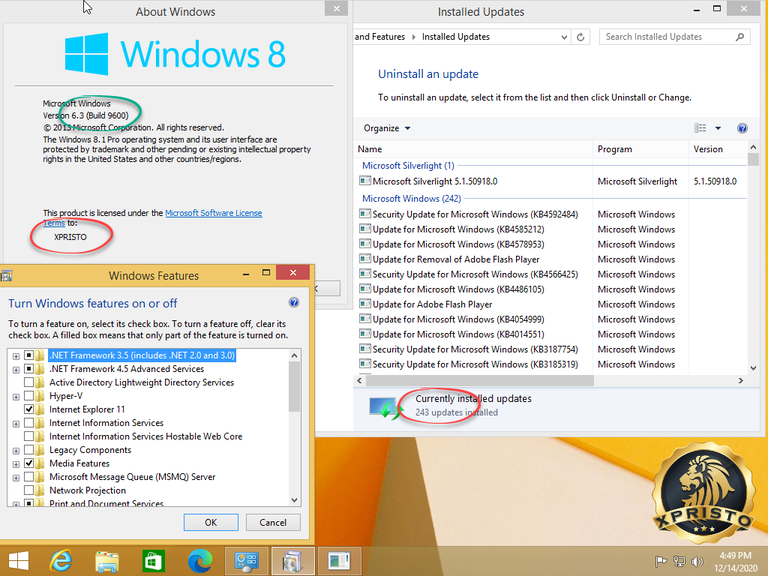The width and height of the screenshot is (768, 576).
Task: Sort updates by Version column
Action: click(x=717, y=149)
